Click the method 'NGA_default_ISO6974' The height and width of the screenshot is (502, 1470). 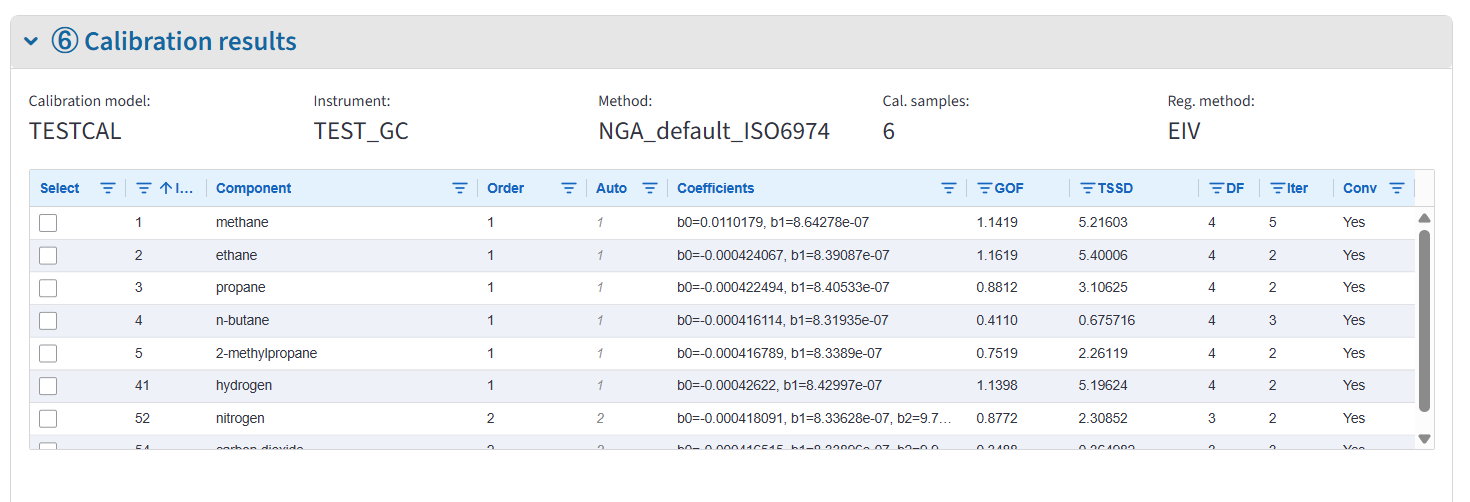point(714,131)
